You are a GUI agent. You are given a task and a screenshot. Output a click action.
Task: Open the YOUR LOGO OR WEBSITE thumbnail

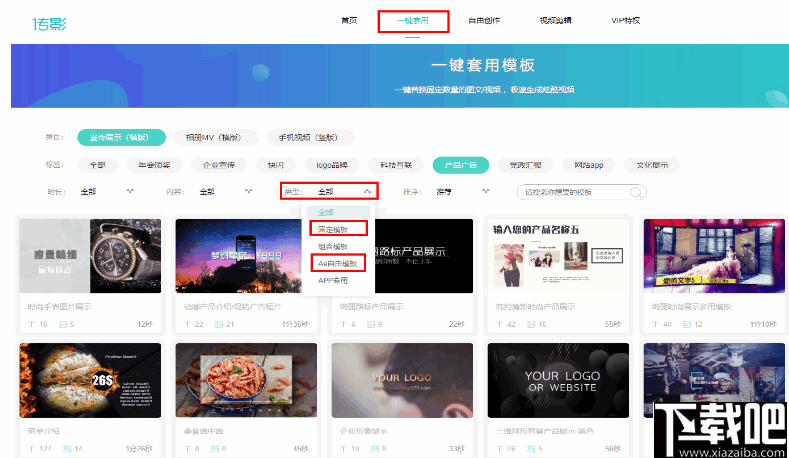click(558, 380)
